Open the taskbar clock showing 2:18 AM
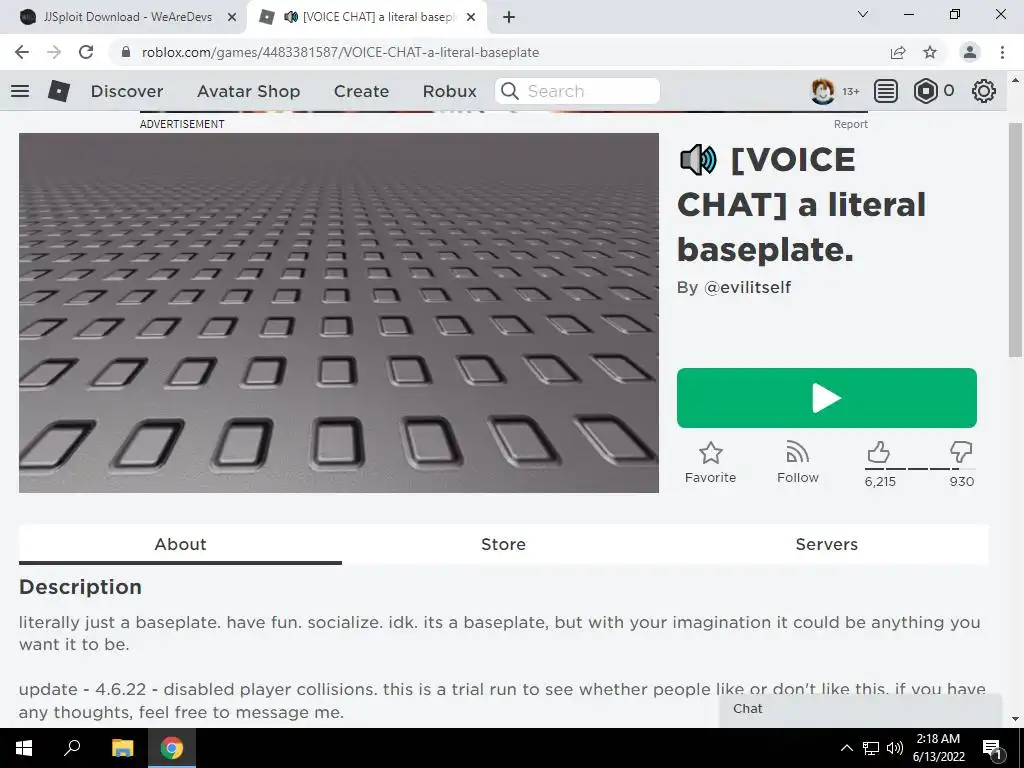Image resolution: width=1024 pixels, height=768 pixels. tap(938, 748)
